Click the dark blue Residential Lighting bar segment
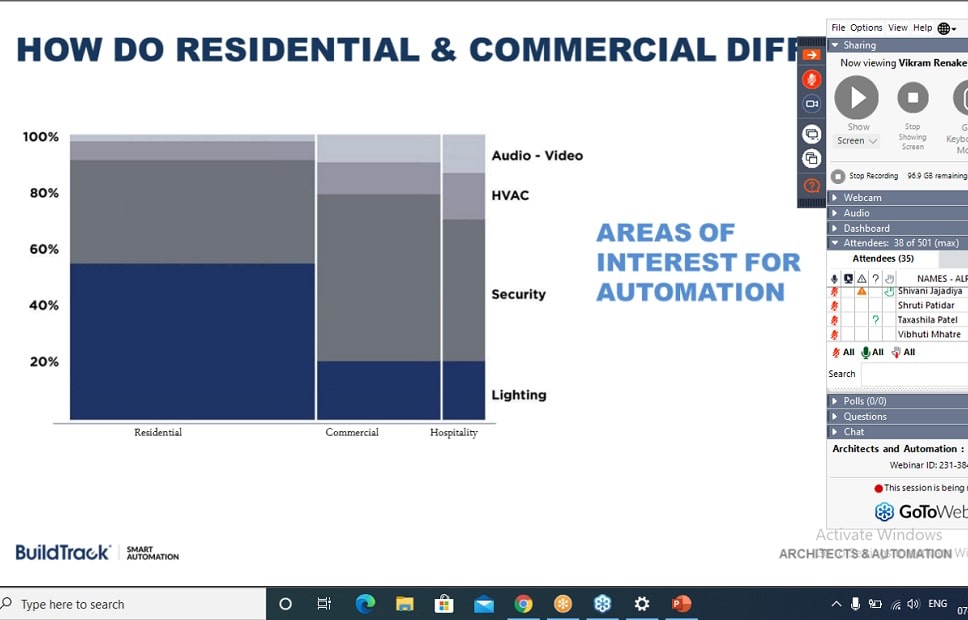This screenshot has width=968, height=620. point(191,340)
